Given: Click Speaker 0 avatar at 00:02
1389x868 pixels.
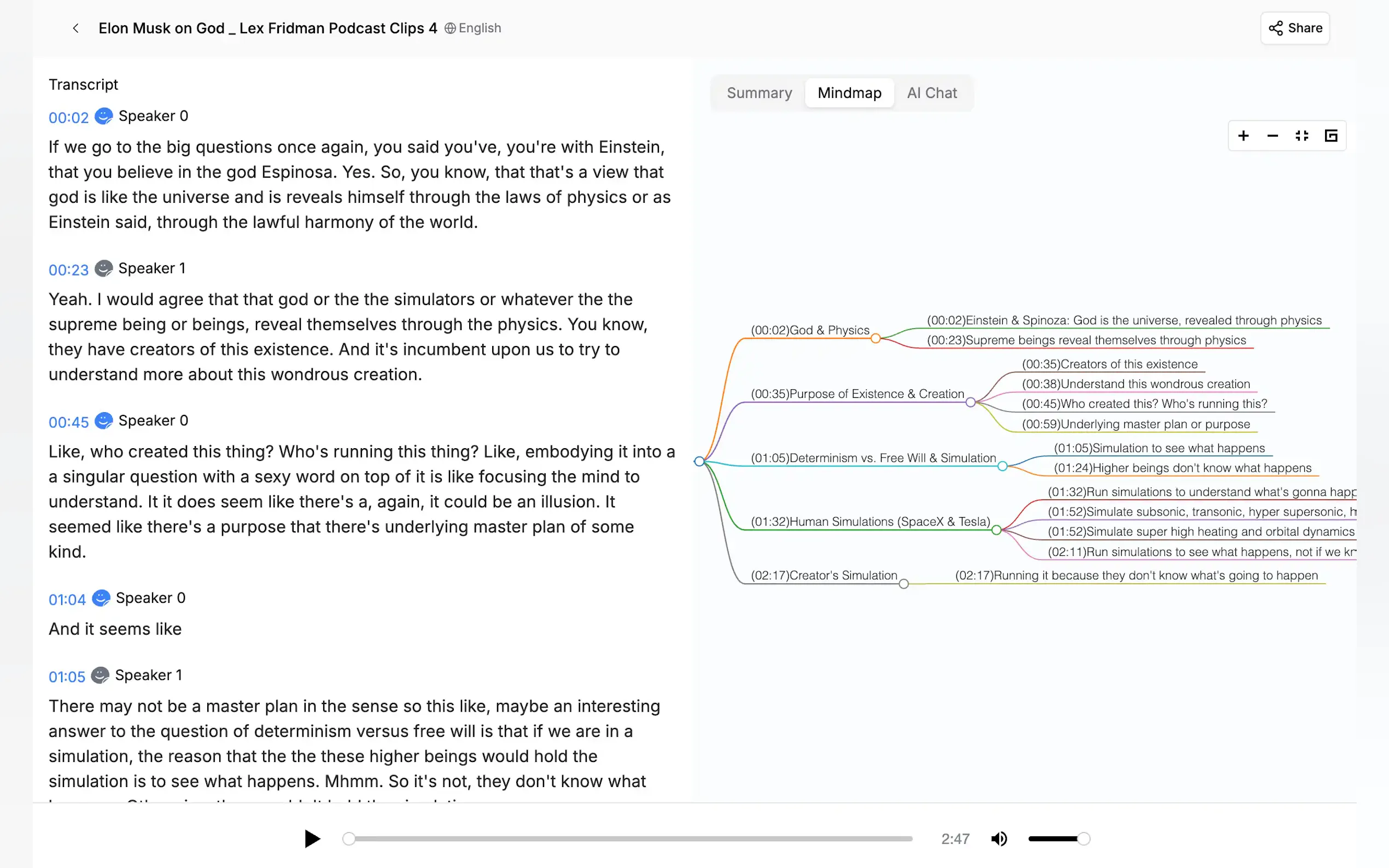Looking at the screenshot, I should [x=103, y=116].
